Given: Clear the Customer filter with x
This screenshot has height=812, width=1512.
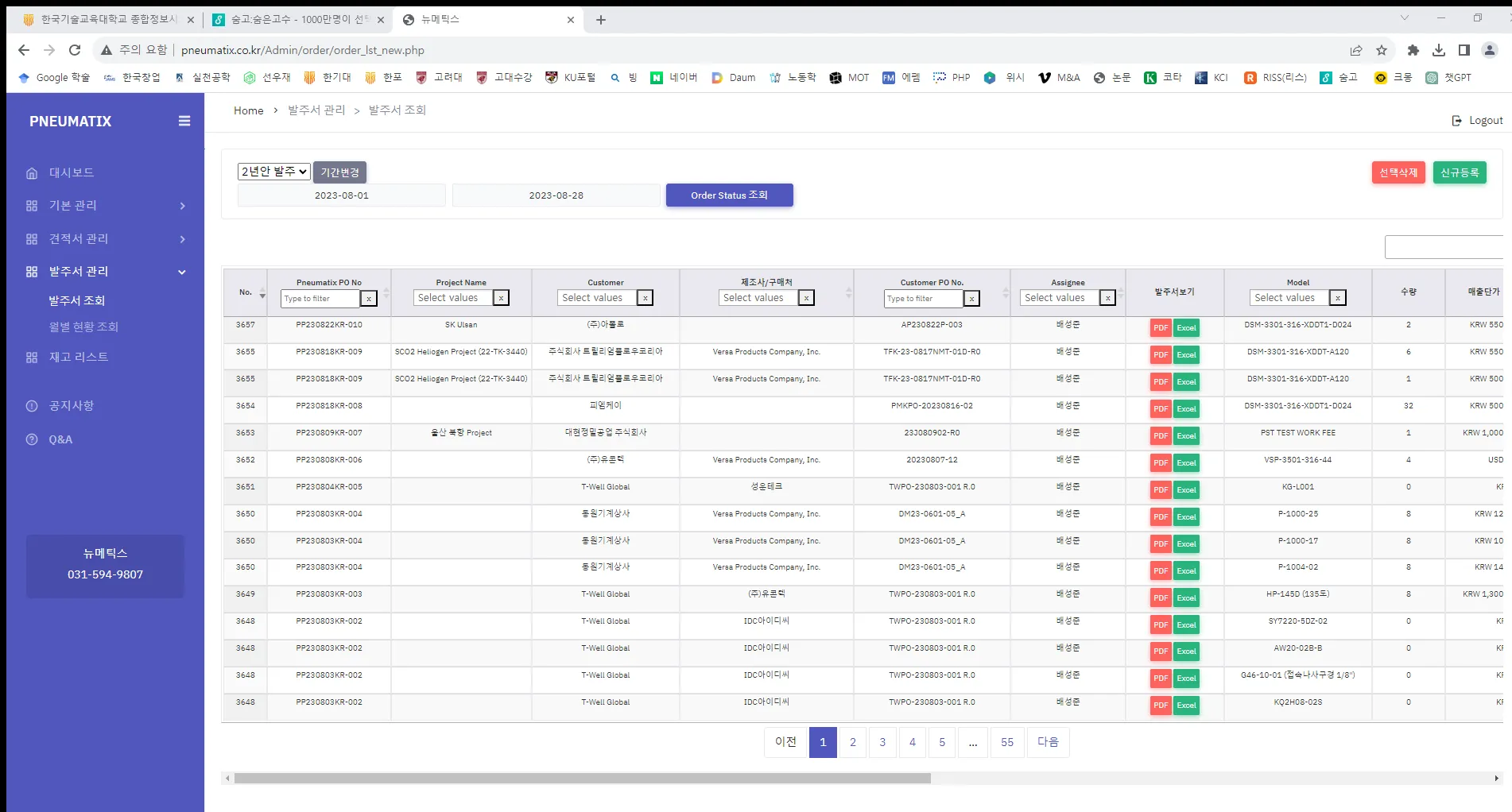Looking at the screenshot, I should 646,298.
